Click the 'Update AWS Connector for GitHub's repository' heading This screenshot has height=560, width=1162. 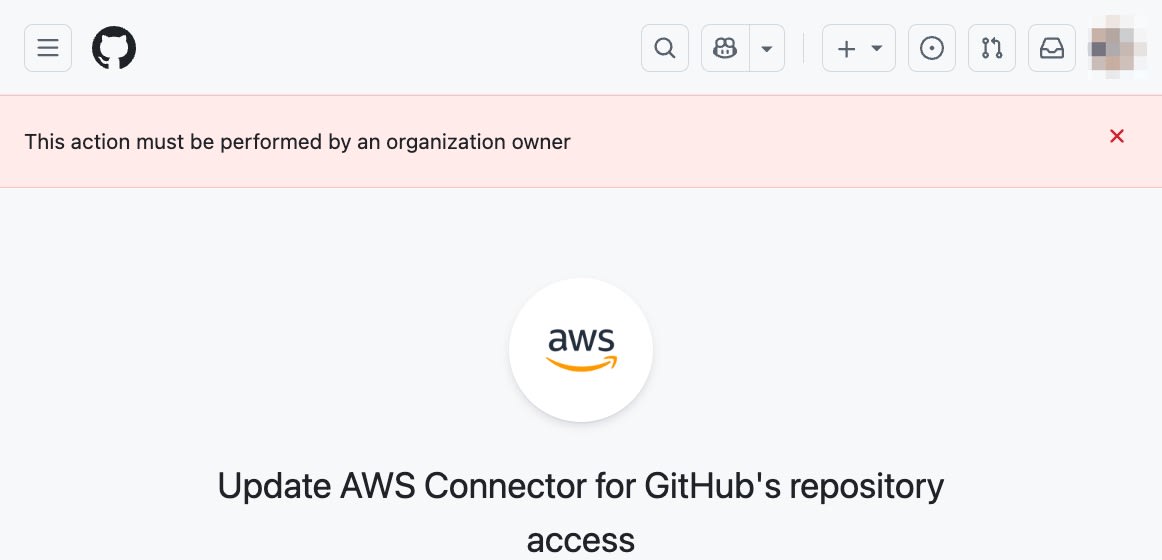(580, 487)
